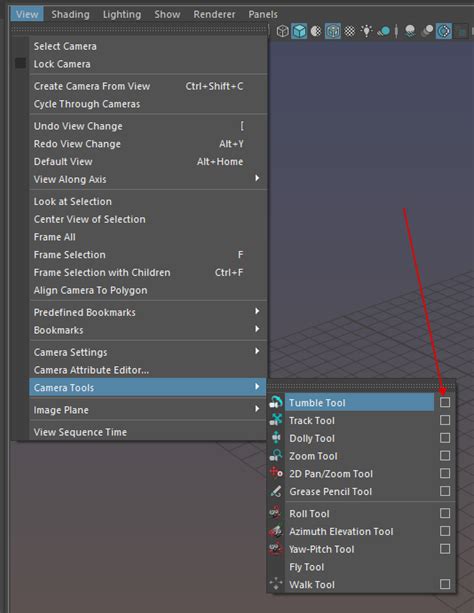Open the Renderer menu
Image resolution: width=474 pixels, height=613 pixels.
(x=214, y=14)
